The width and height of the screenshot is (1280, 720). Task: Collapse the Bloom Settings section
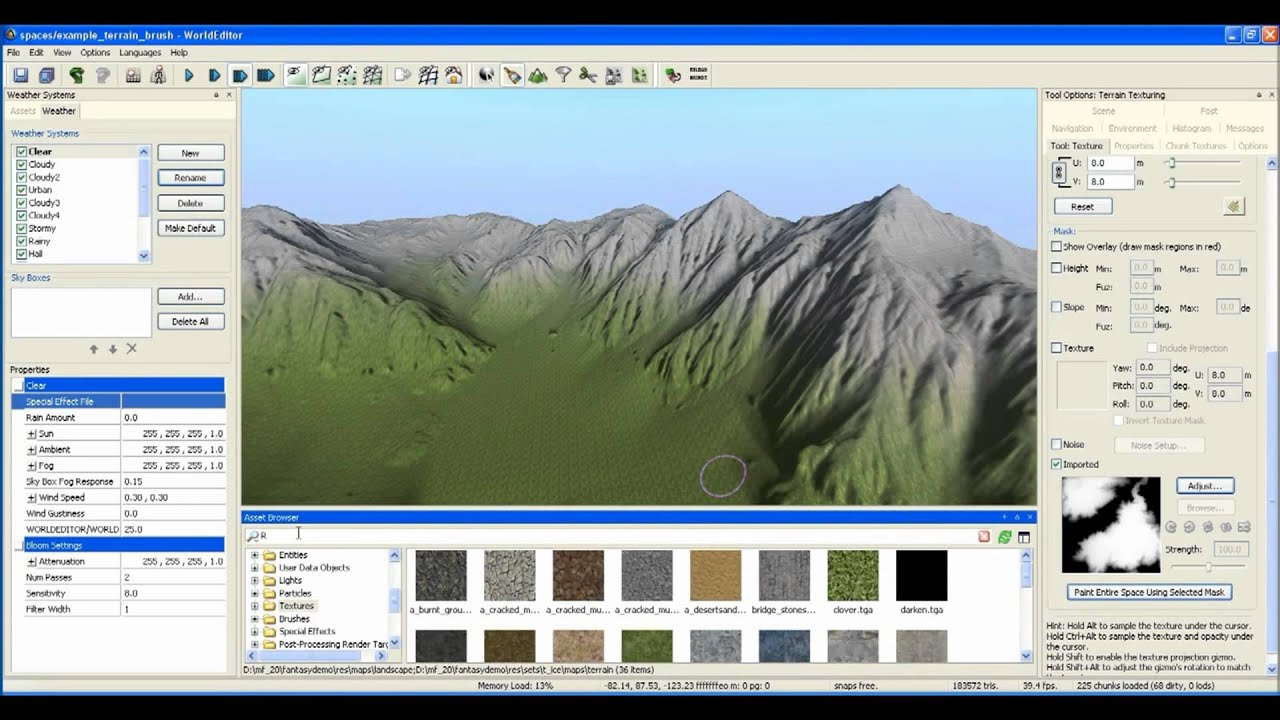click(x=17, y=546)
